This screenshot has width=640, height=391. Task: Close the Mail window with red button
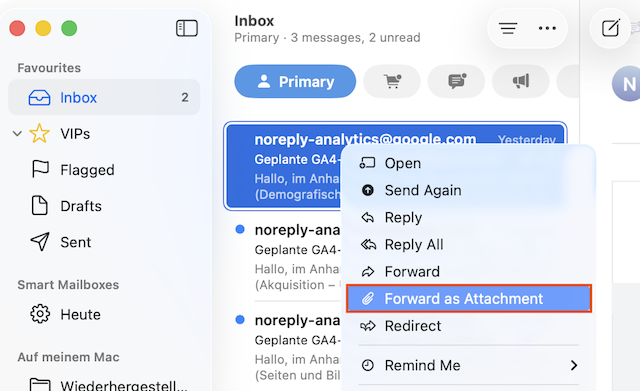pos(17,29)
